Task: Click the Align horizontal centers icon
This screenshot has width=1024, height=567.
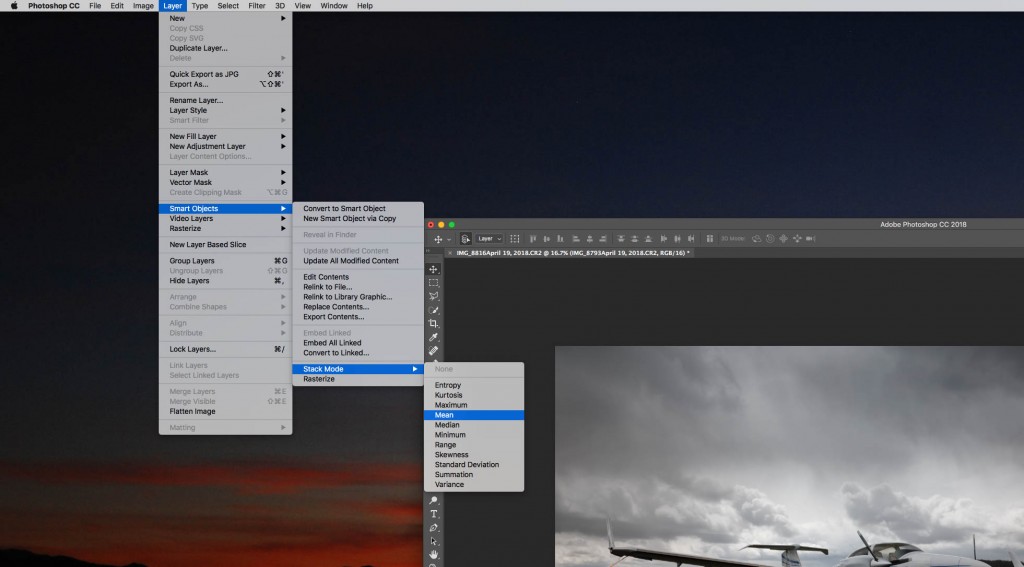Action: pyautogui.click(x=590, y=238)
